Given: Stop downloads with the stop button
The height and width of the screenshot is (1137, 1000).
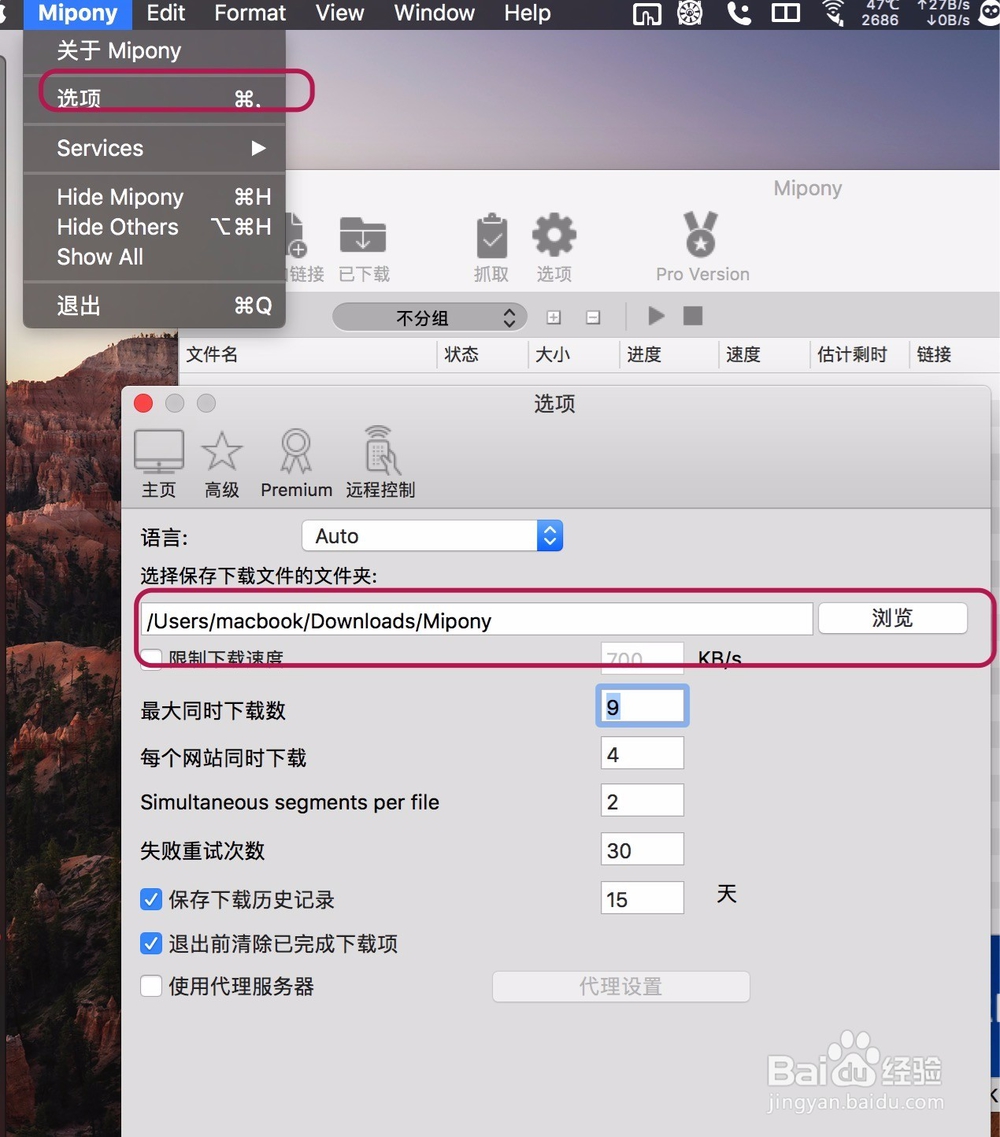Looking at the screenshot, I should (x=693, y=316).
